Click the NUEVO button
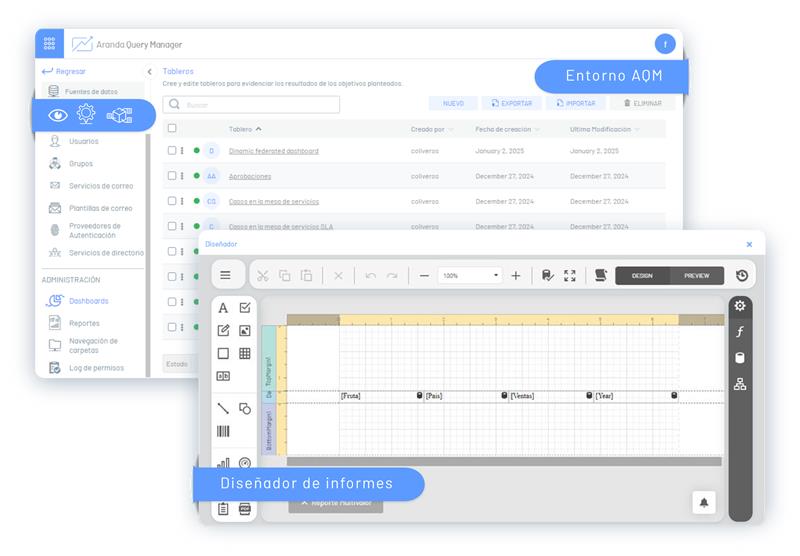Viewport: 800px width, 556px height. [x=453, y=104]
